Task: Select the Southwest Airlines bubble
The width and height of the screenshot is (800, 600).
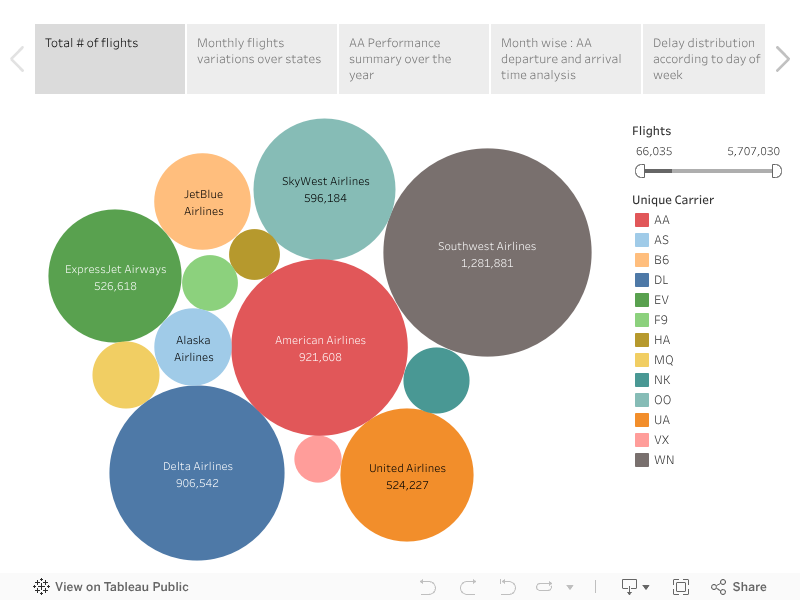Action: click(487, 253)
